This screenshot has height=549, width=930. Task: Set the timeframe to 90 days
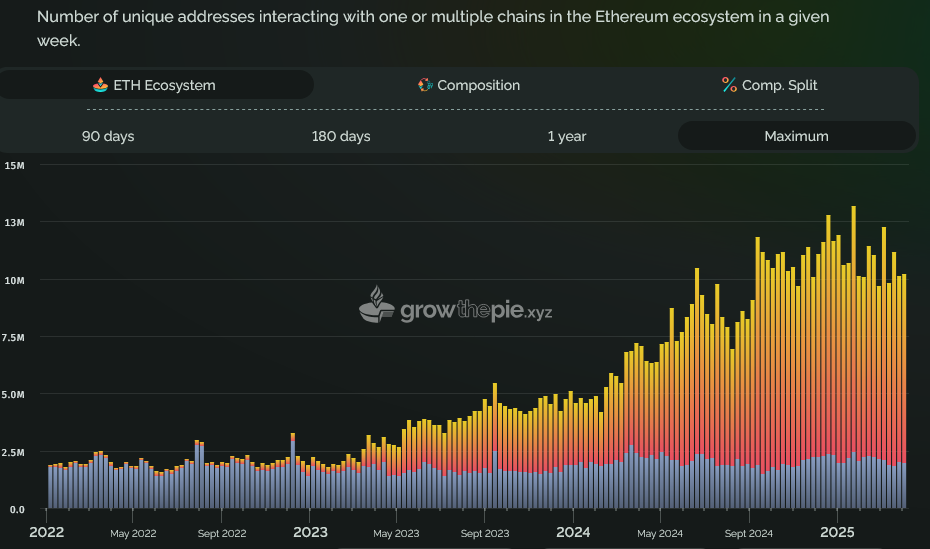tap(108, 136)
